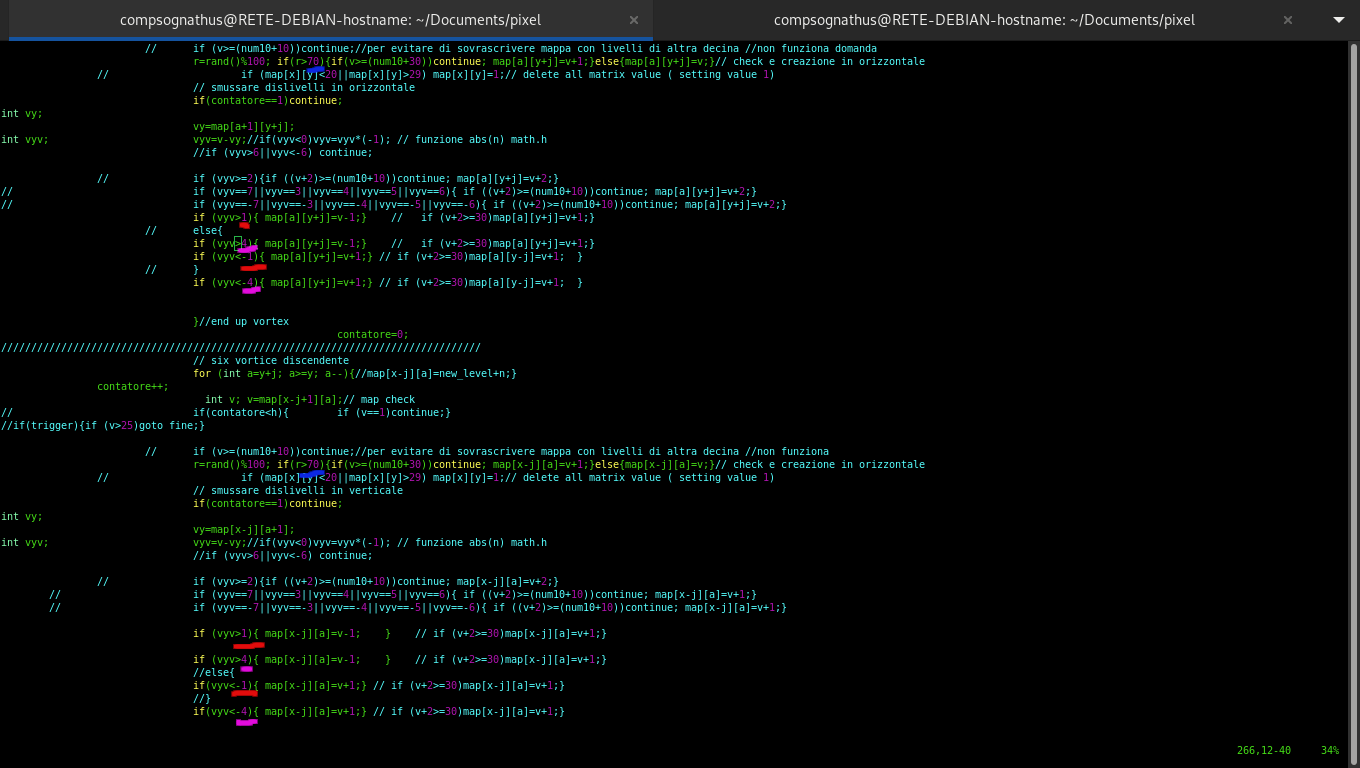The width and height of the screenshot is (1360, 768).
Task: Close the second ~/Documents/pixel tab
Action: click(x=1287, y=20)
